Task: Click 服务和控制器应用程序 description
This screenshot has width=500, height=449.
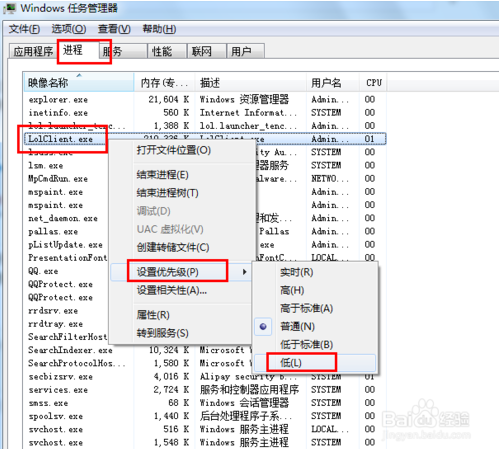Action: pyautogui.click(x=249, y=390)
